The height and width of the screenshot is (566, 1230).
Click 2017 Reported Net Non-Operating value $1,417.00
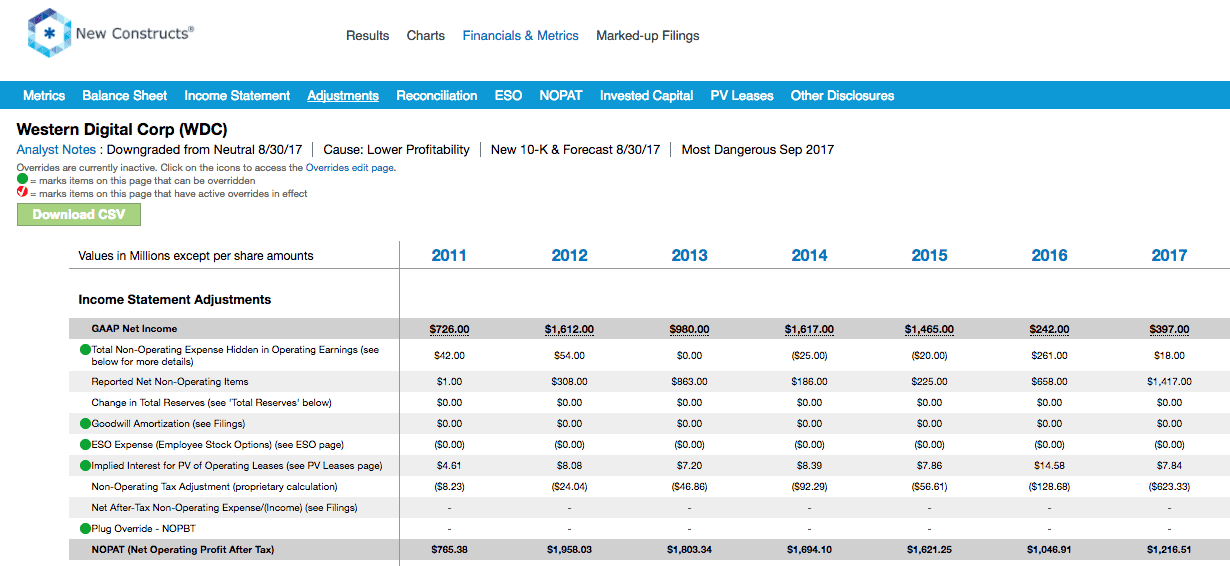click(x=1169, y=382)
